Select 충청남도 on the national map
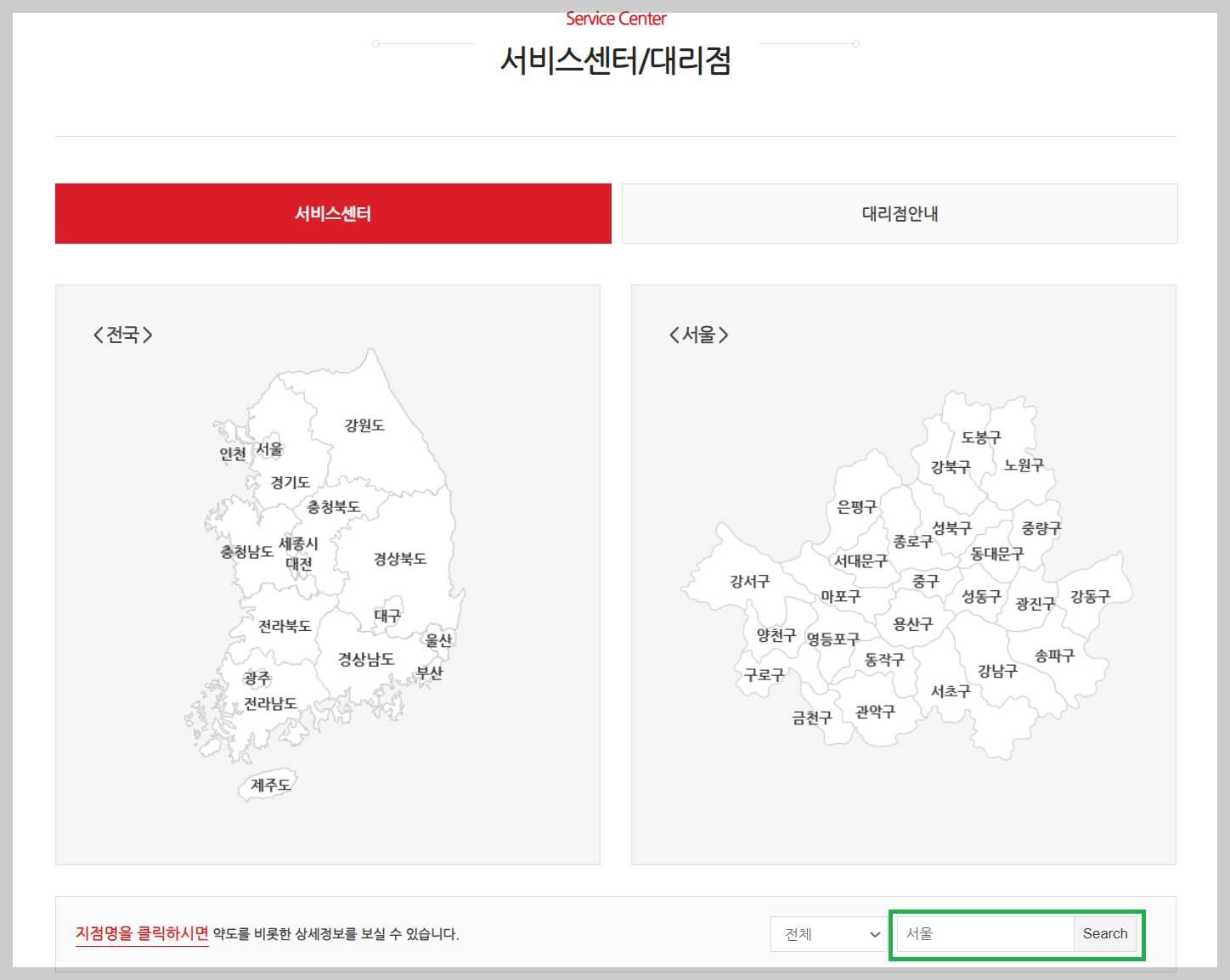The image size is (1230, 980). pos(247,552)
